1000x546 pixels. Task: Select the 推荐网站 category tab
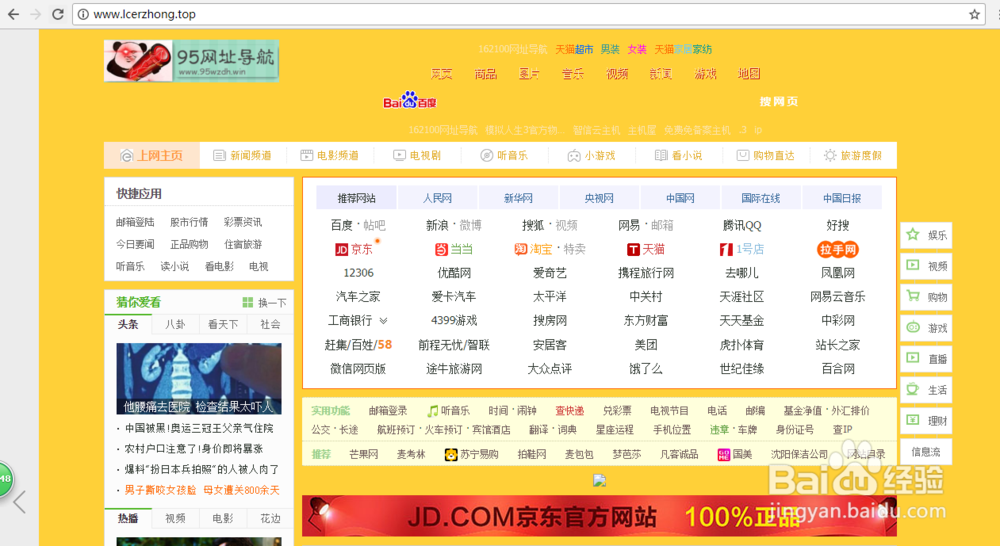357,198
